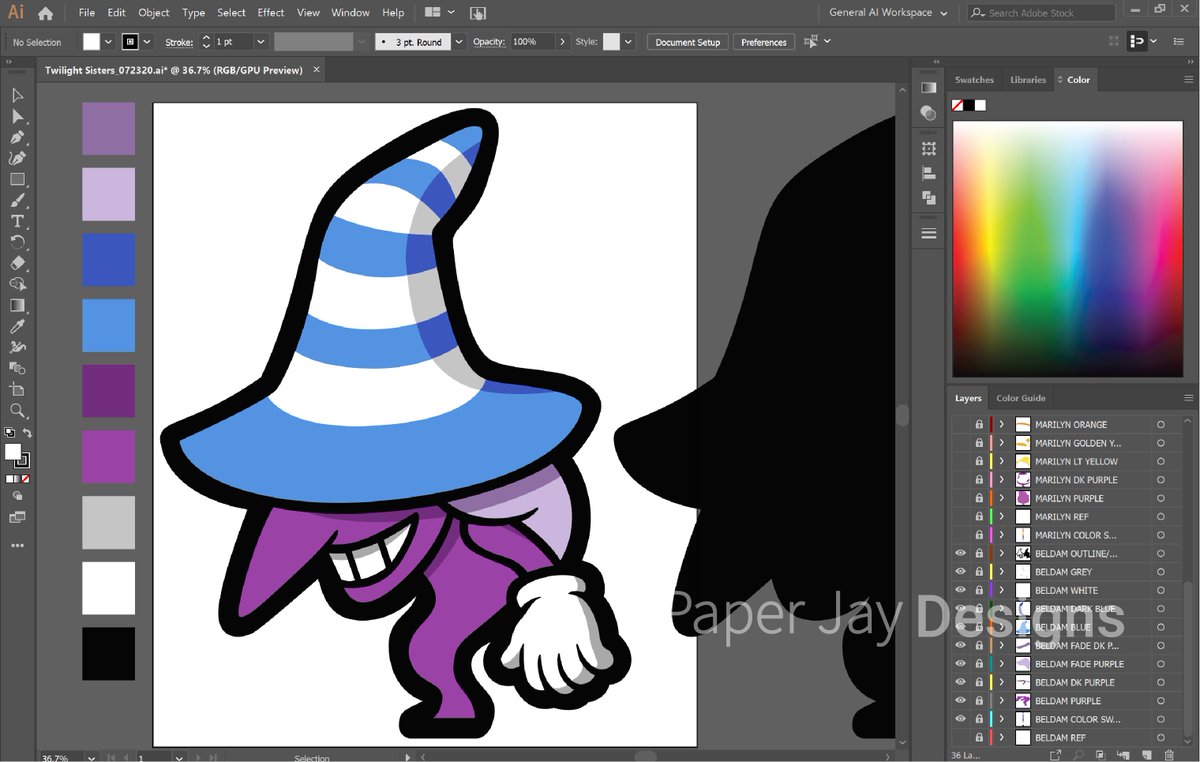Open the Object menu
This screenshot has width=1200, height=762.
[154, 13]
